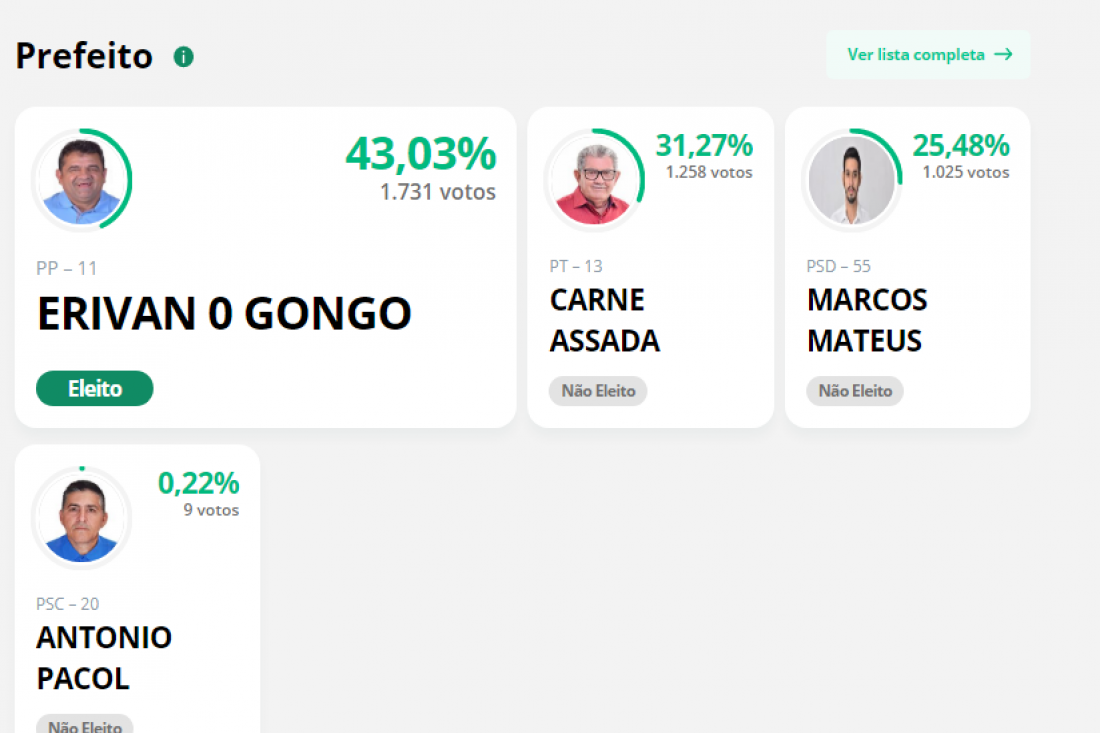Open Marcos Mateus's candidate photo
Screen dimensions: 1100x733
coord(852,180)
